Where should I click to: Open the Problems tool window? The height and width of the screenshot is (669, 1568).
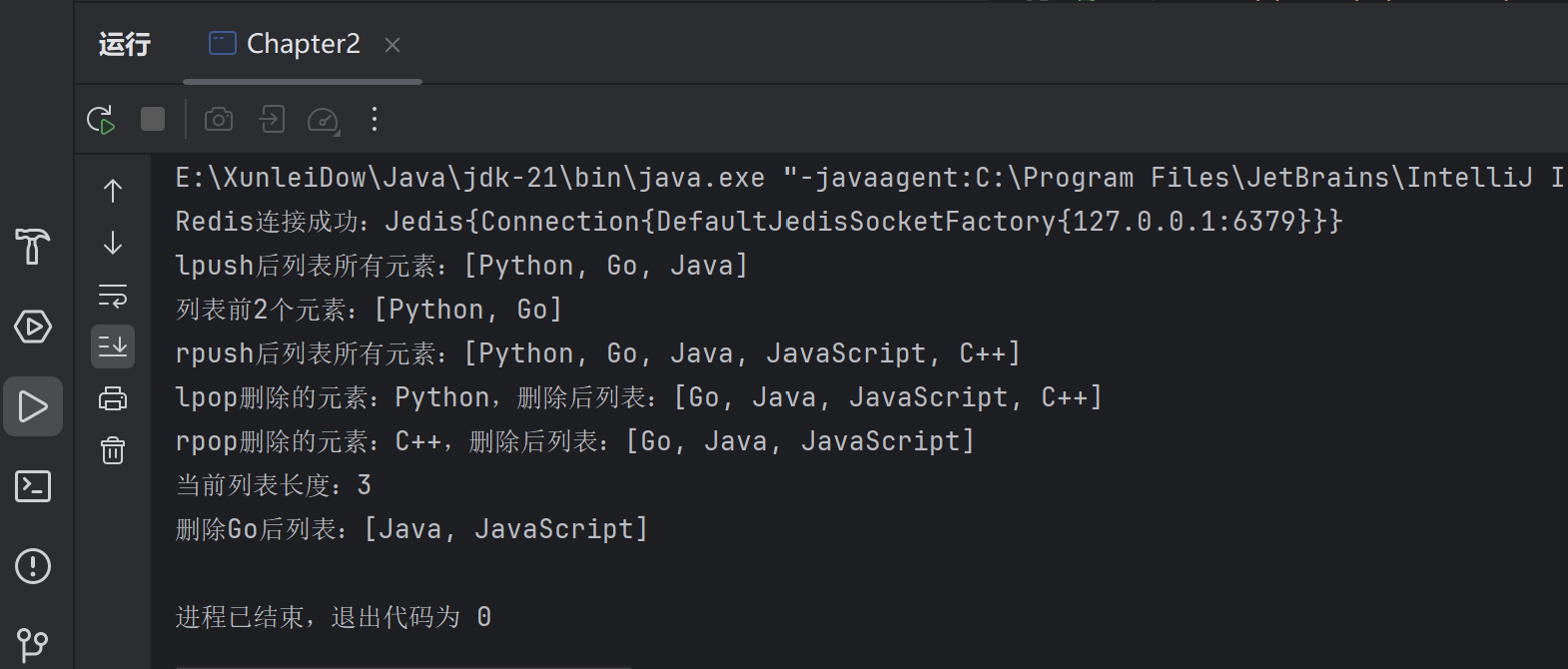[33, 566]
